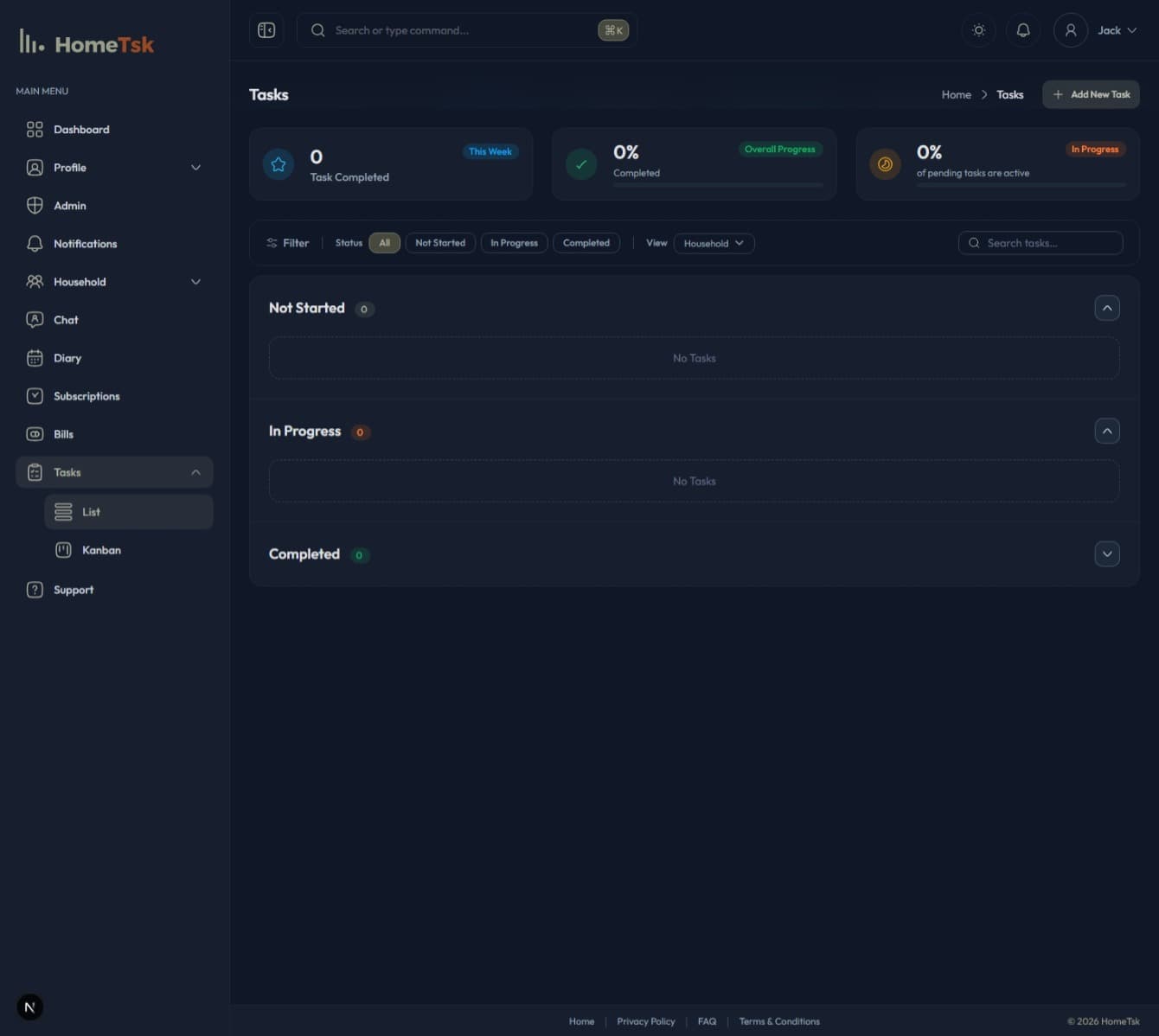Toggle the sidebar collapse icon

[x=266, y=30]
